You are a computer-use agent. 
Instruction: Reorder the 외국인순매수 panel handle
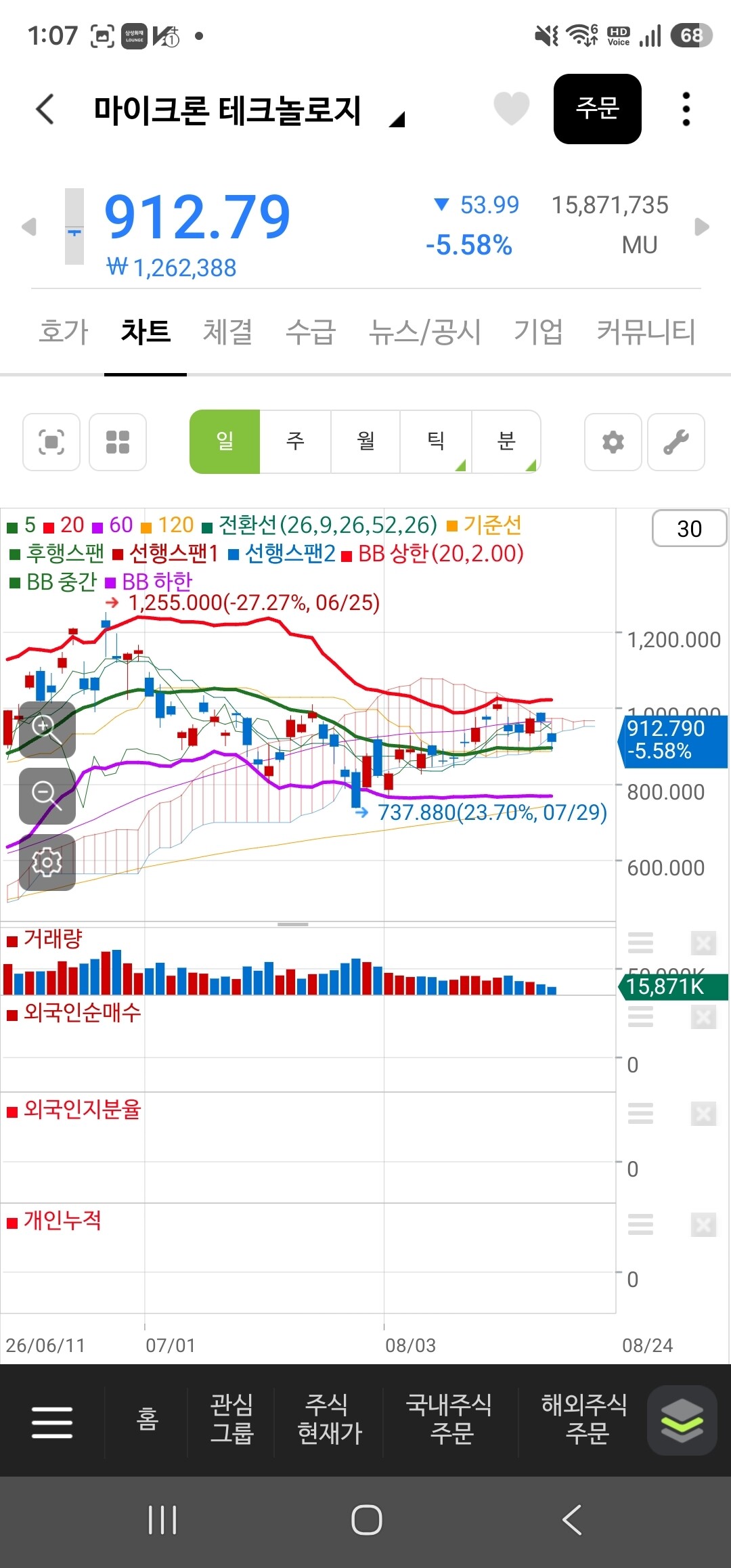(640, 1016)
